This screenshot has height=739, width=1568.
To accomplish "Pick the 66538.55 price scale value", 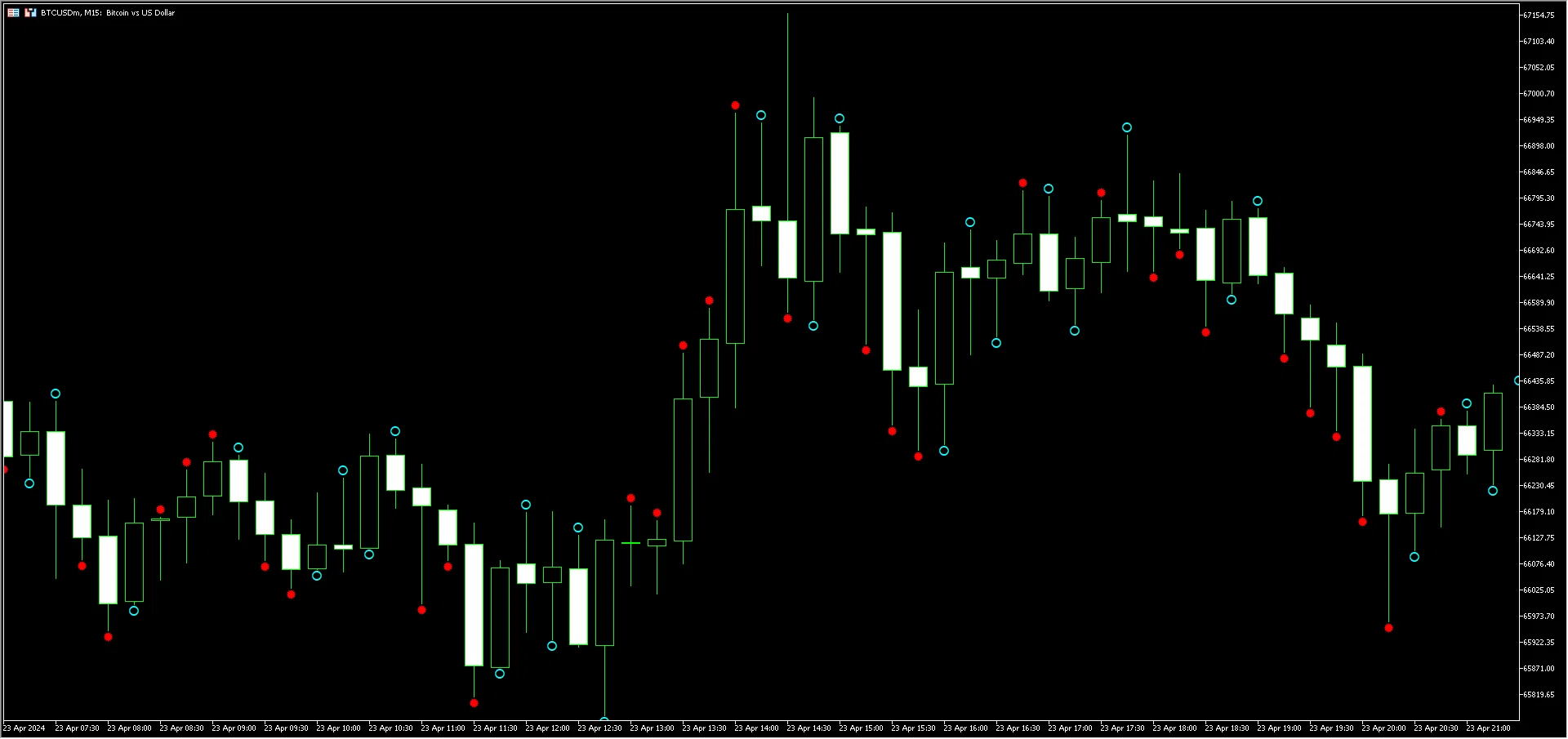I will click(x=1539, y=329).
